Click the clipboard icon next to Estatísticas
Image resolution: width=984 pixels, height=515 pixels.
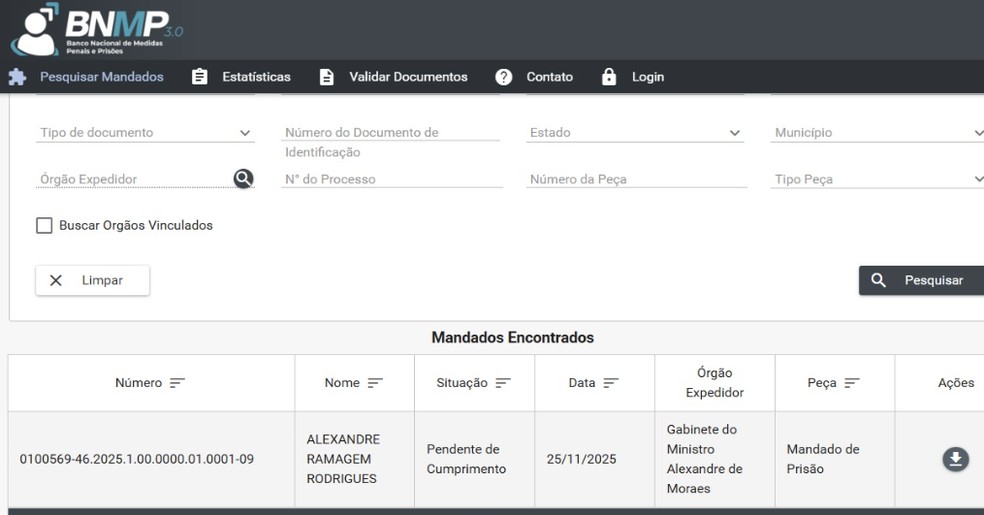point(200,77)
